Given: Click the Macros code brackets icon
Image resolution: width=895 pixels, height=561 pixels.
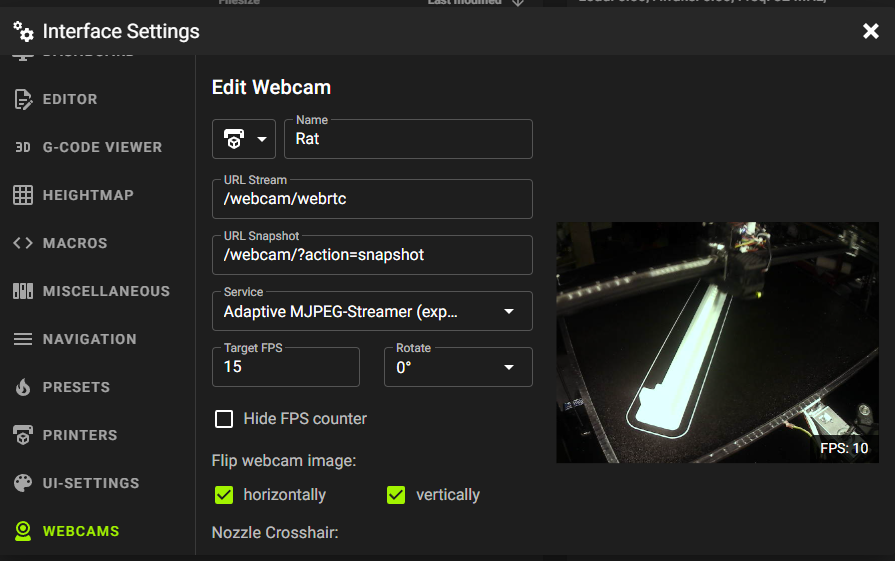Looking at the screenshot, I should (x=23, y=243).
